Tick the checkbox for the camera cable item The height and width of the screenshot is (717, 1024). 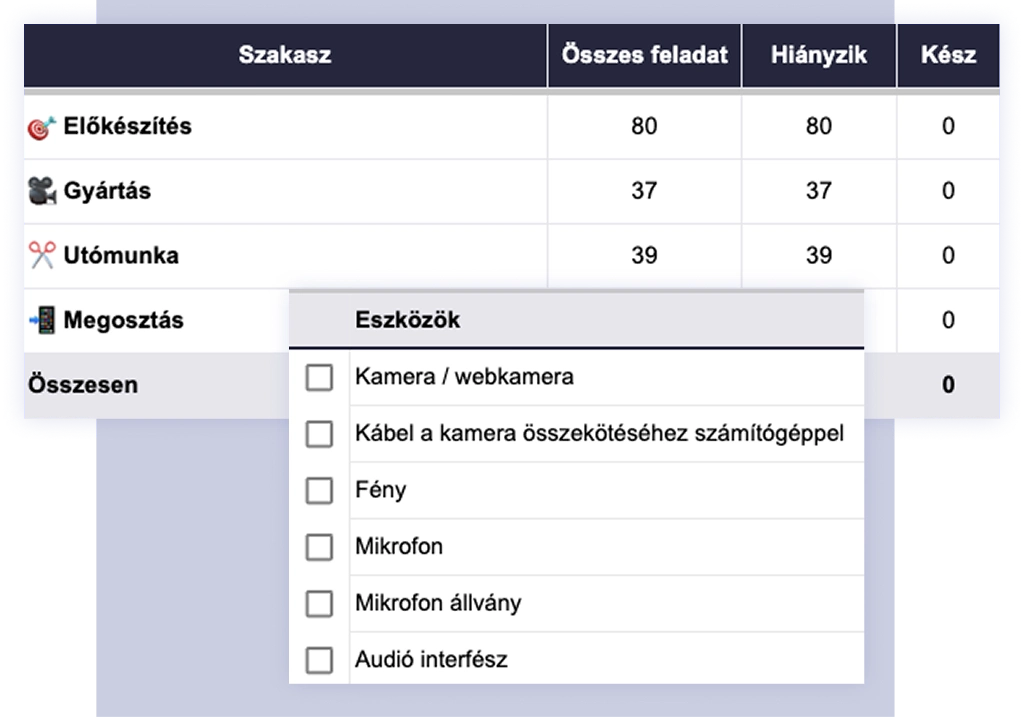319,434
